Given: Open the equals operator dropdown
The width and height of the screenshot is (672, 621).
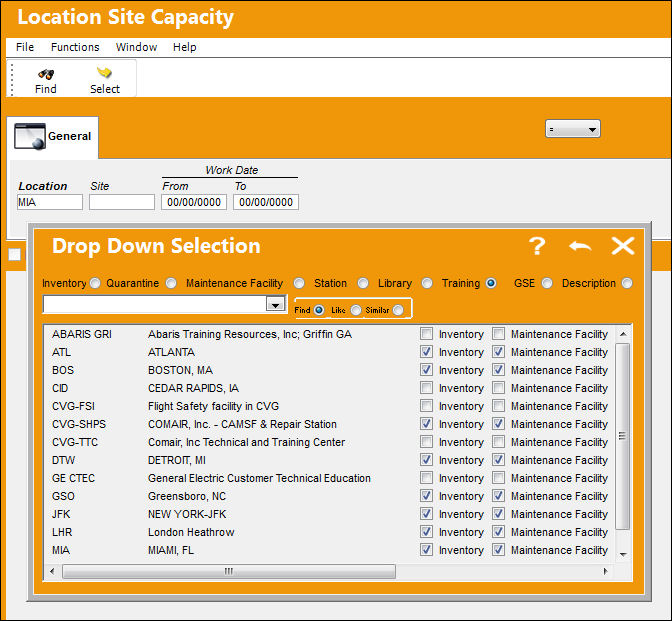Looking at the screenshot, I should point(573,129).
